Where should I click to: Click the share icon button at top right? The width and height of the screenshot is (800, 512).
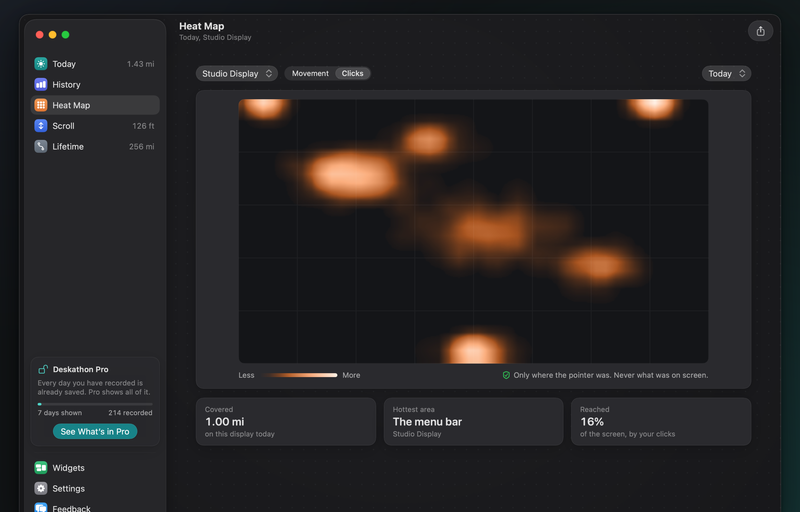760,31
